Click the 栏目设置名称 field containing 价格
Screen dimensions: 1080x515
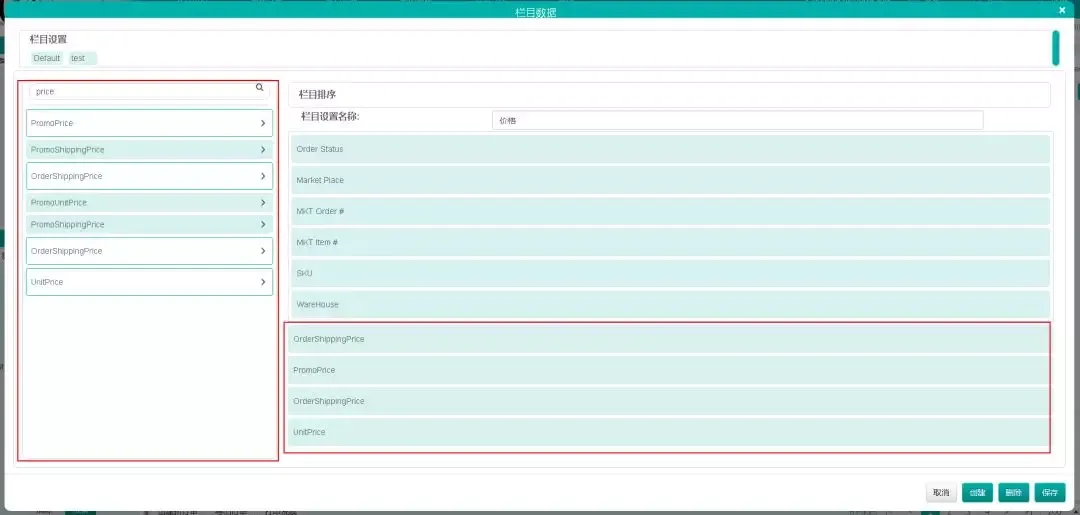point(738,120)
